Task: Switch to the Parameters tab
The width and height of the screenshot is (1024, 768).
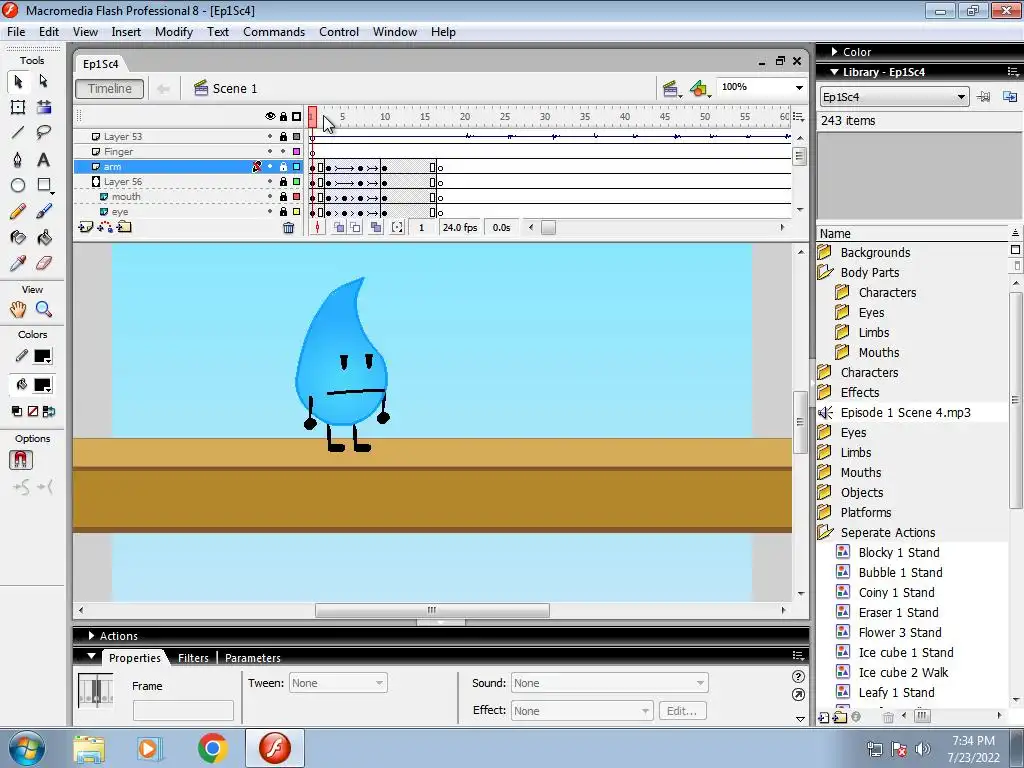Action: coord(253,658)
